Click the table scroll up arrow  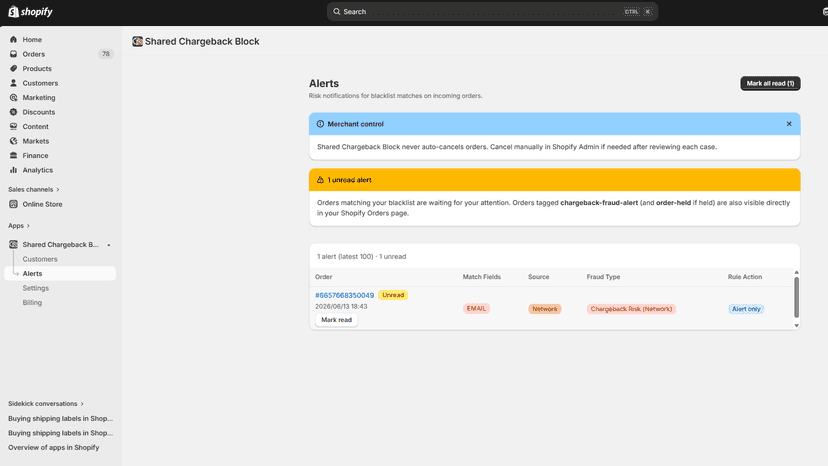(796, 273)
